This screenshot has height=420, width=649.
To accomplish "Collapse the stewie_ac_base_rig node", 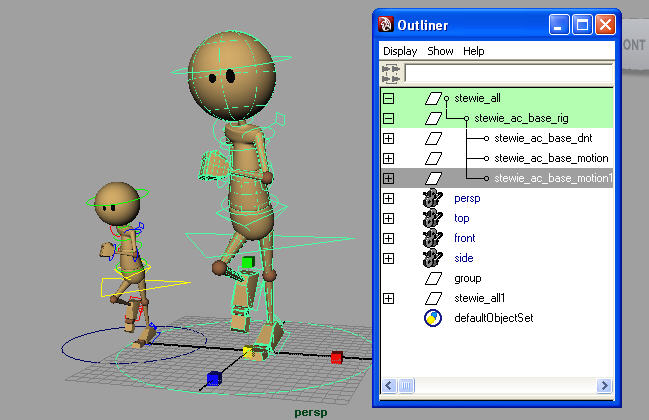I will point(388,118).
